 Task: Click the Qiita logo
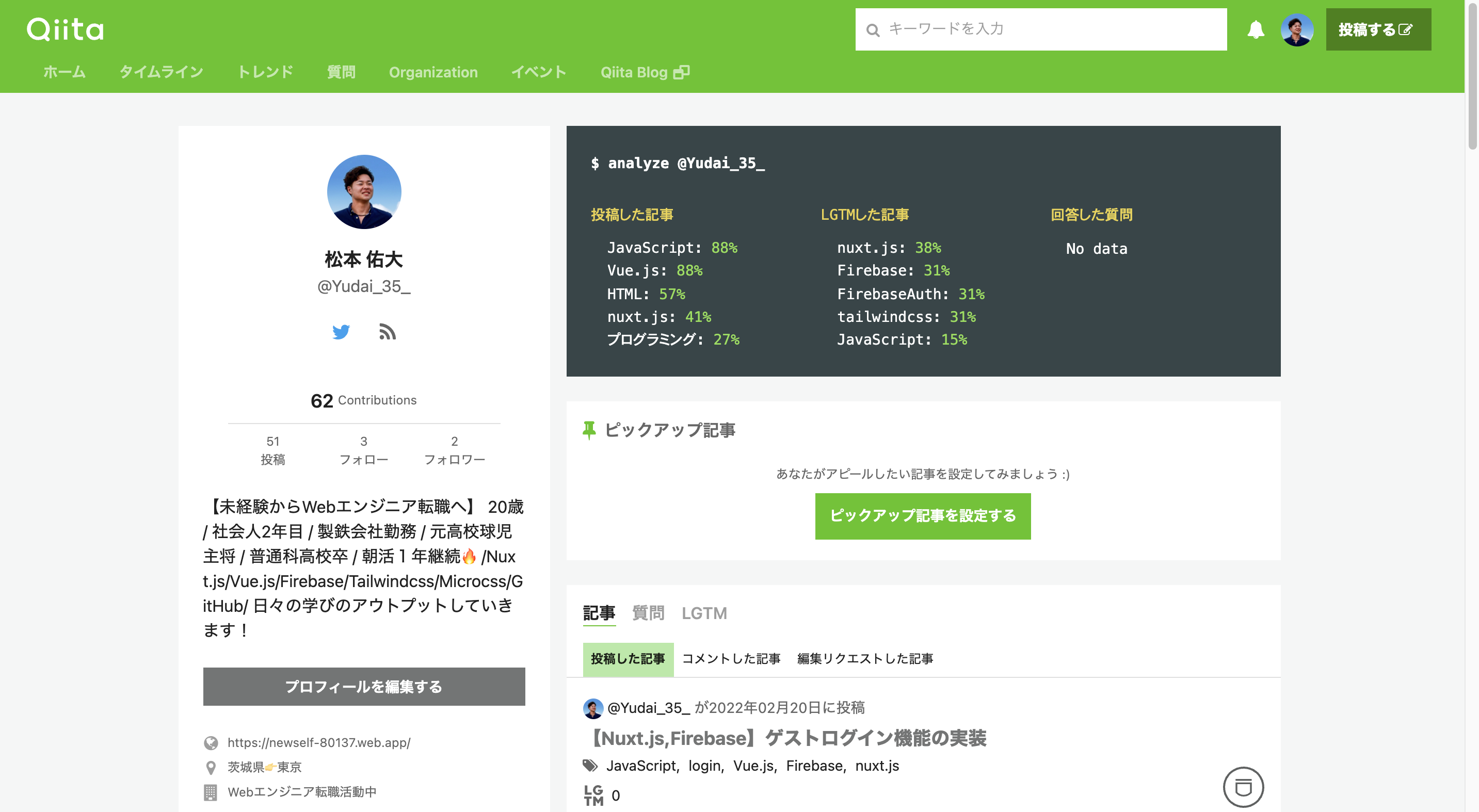65,29
